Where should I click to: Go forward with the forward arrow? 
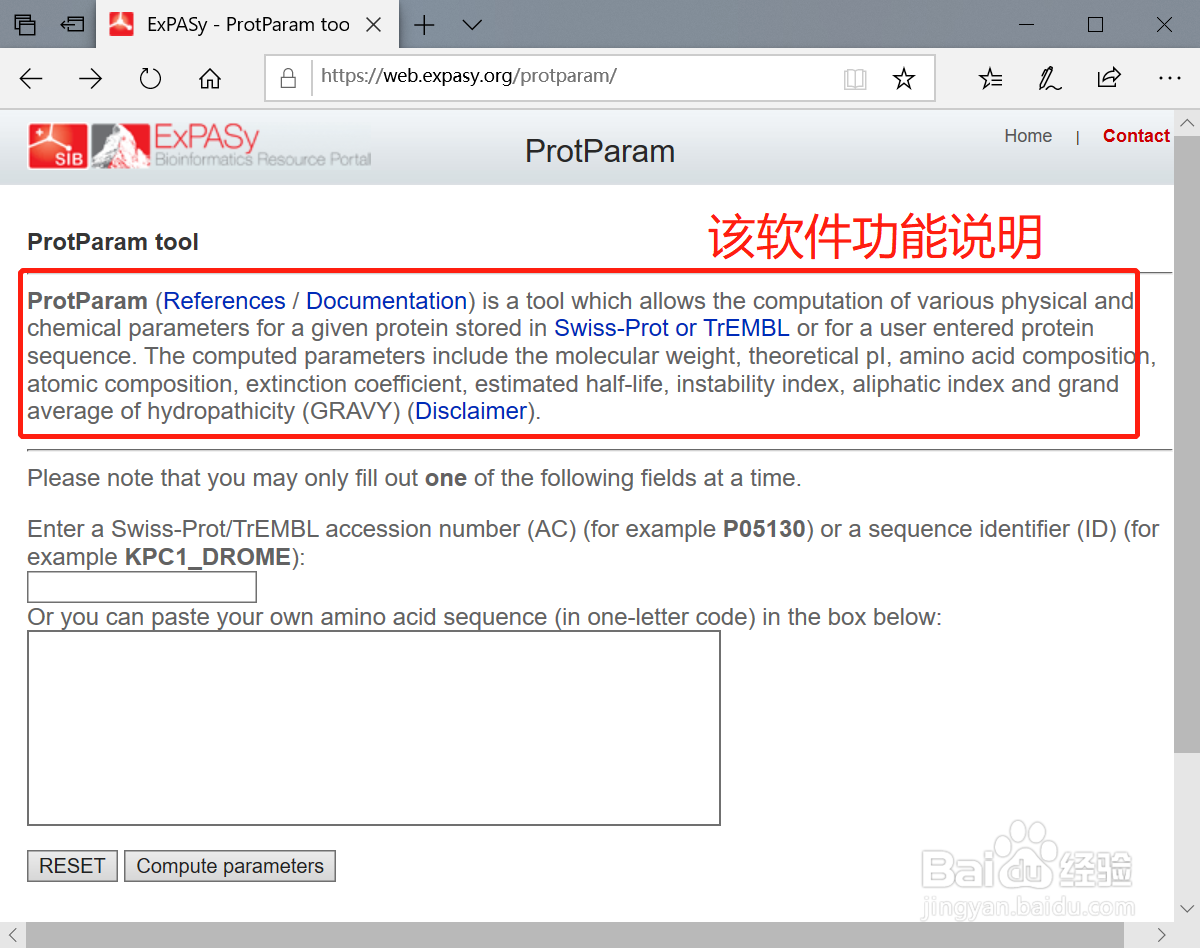click(x=91, y=79)
